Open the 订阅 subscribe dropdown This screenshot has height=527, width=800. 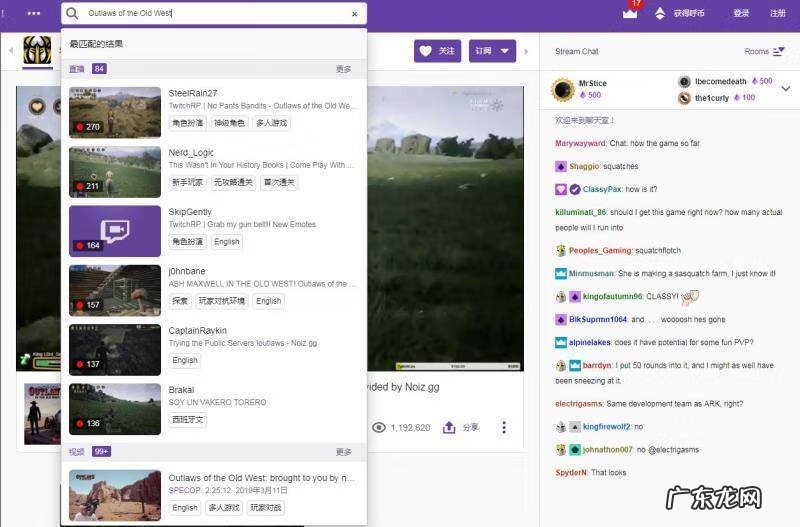(492, 51)
